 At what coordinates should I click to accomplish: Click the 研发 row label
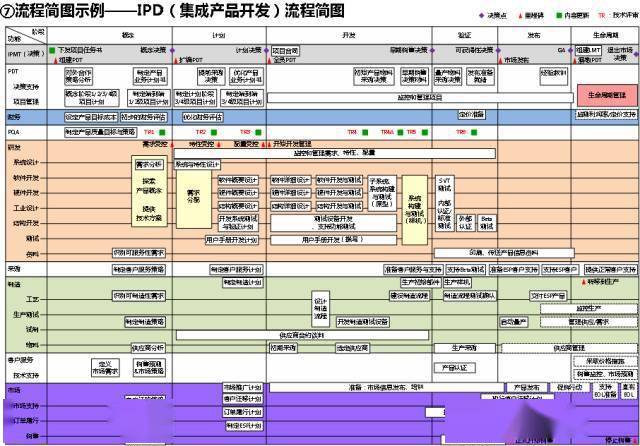point(13,147)
